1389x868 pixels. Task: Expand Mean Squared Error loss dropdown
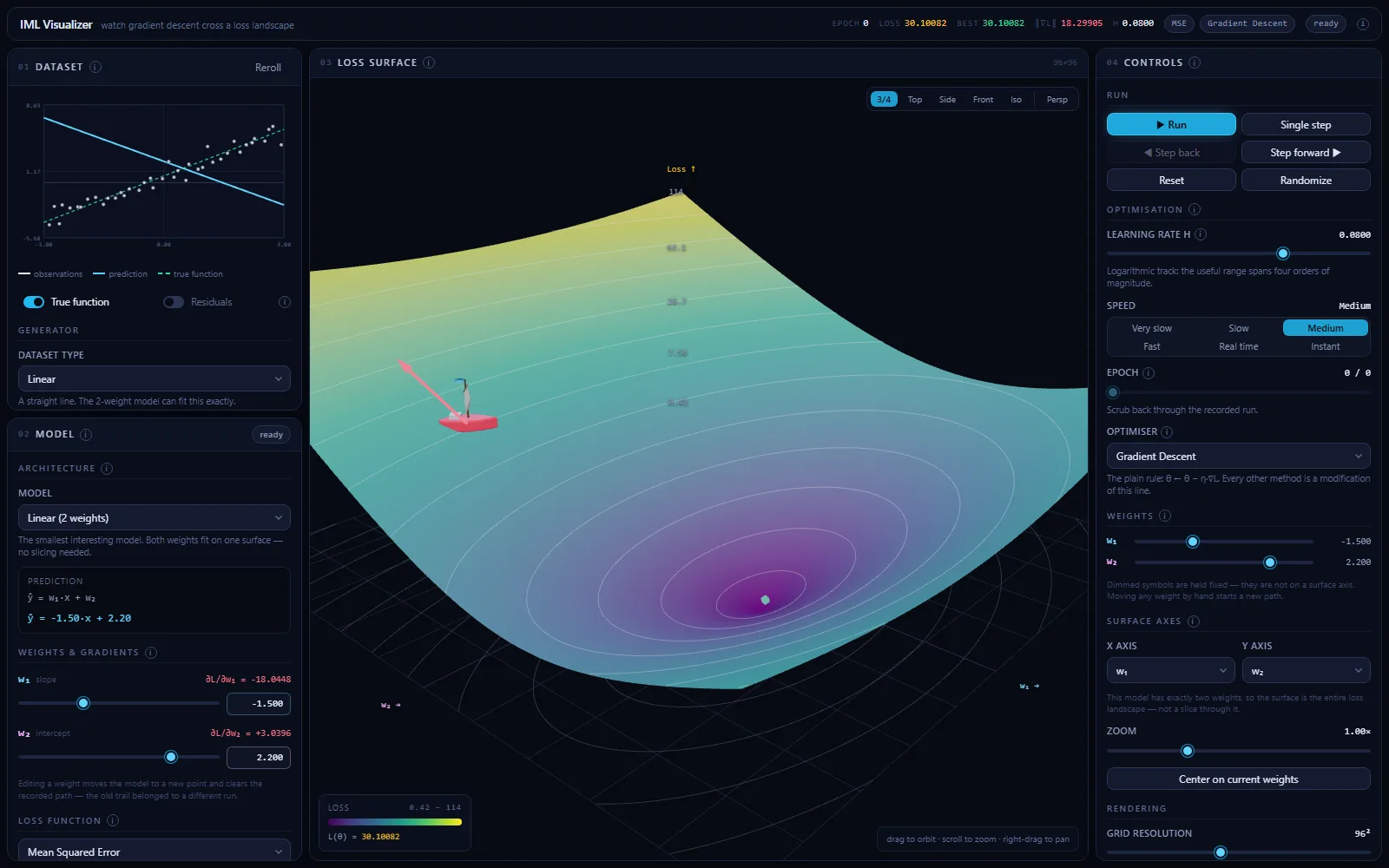pyautogui.click(x=155, y=851)
